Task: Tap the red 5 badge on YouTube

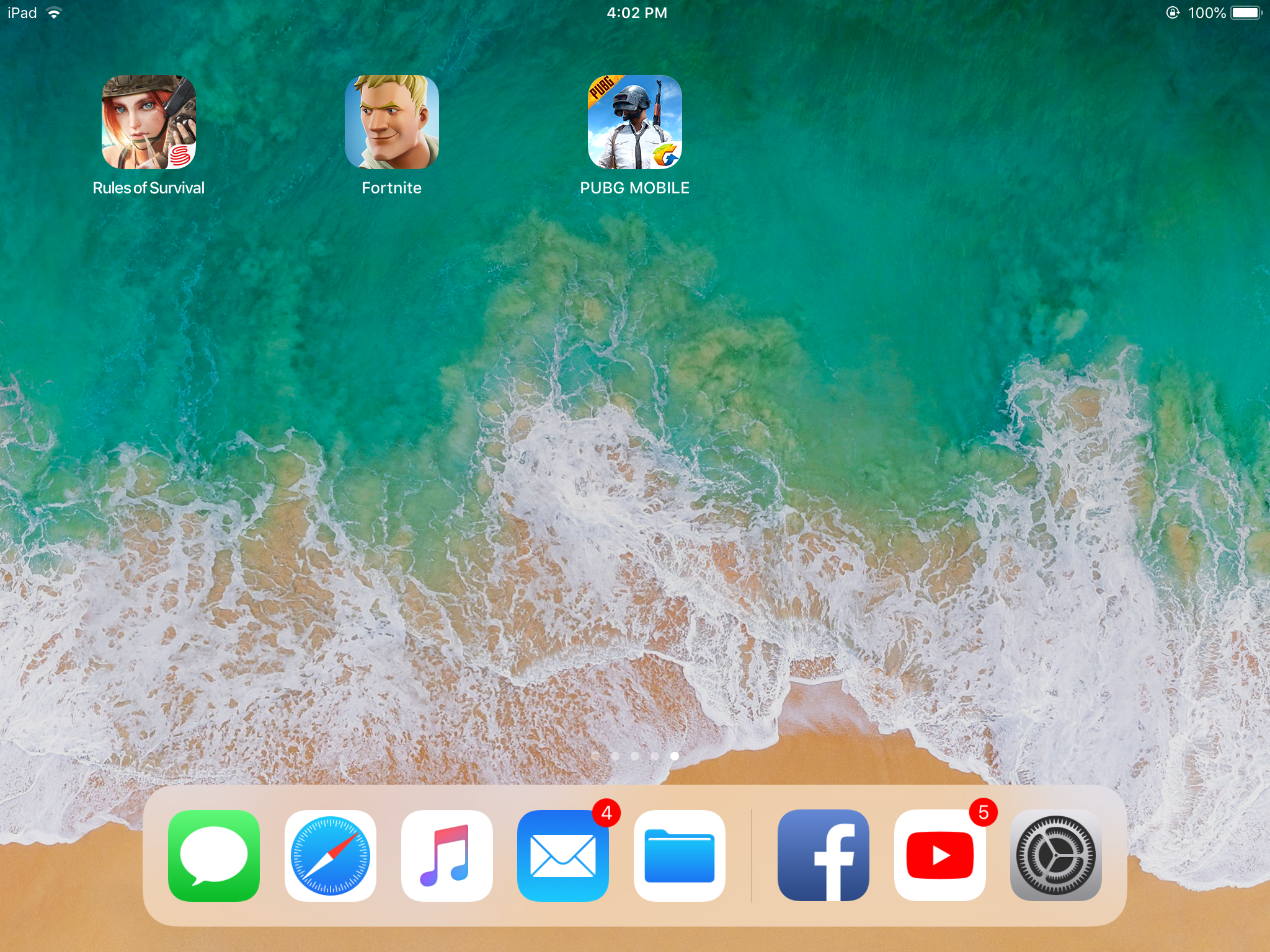Action: click(x=984, y=813)
